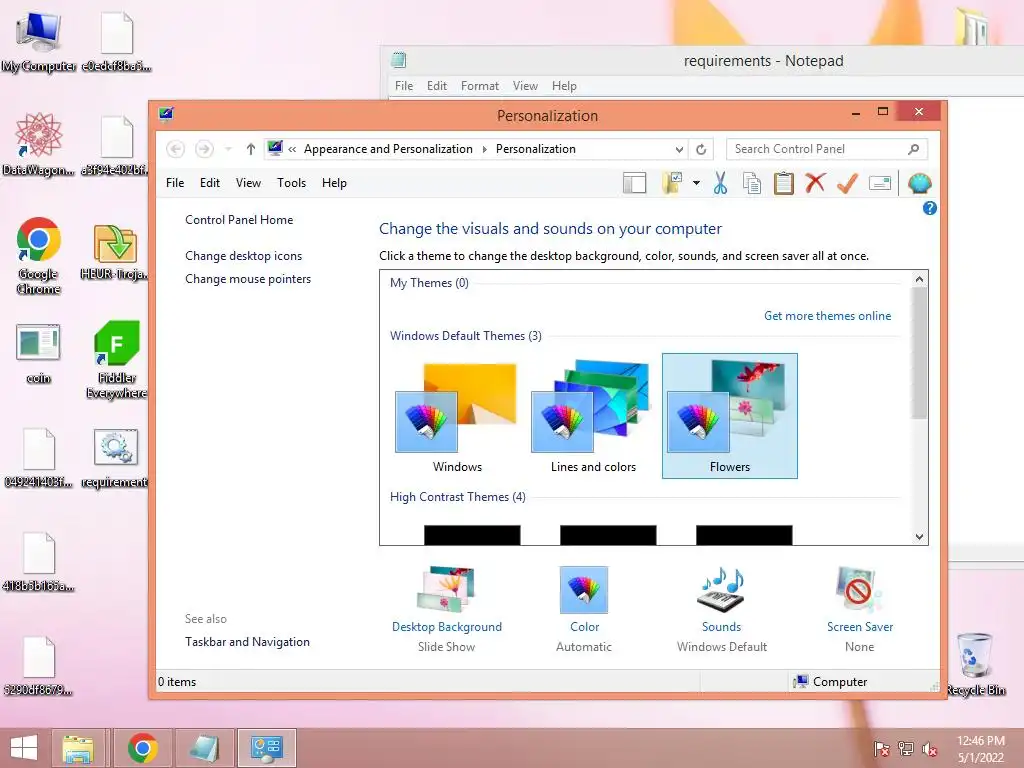Switch to Notepad from taskbar

pos(204,748)
